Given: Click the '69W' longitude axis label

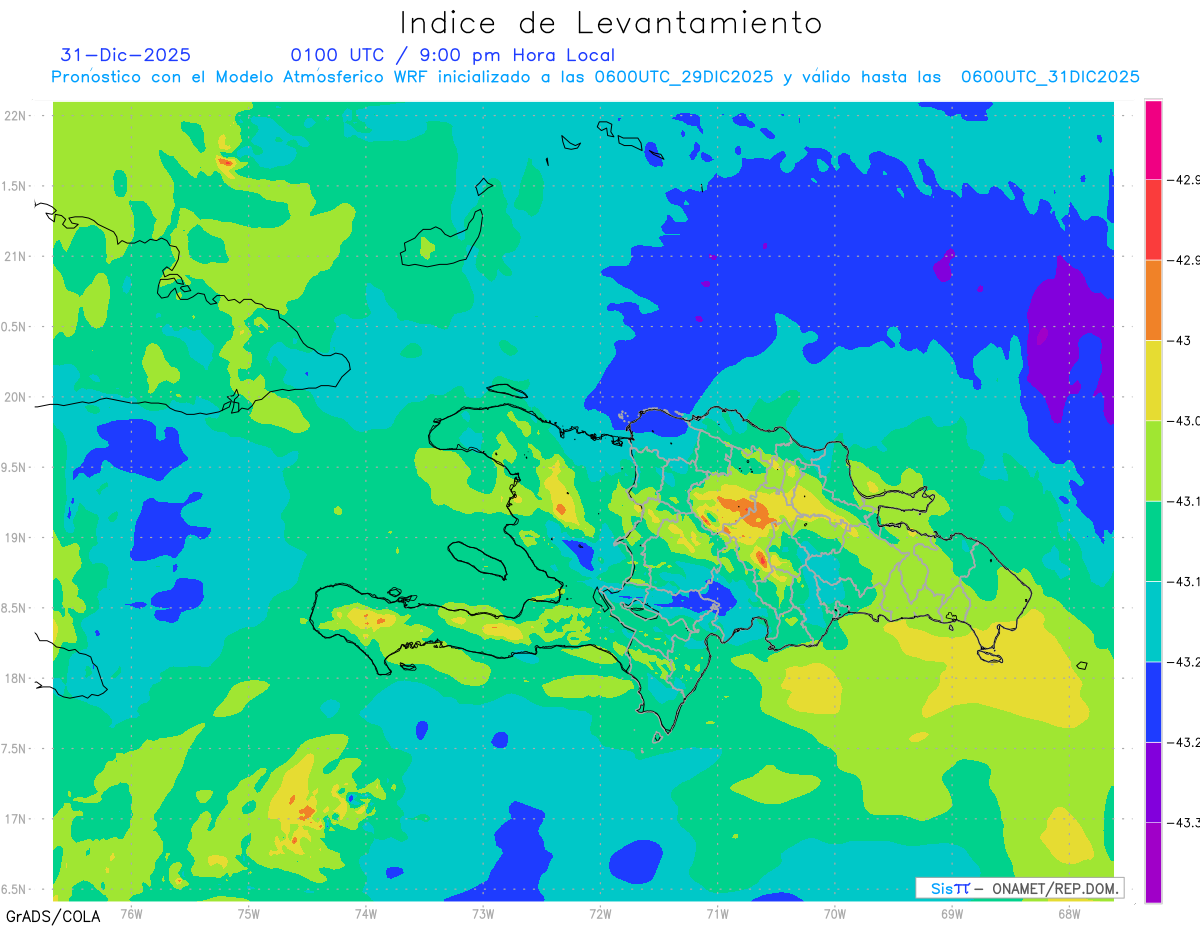Looking at the screenshot, I should point(952,914).
